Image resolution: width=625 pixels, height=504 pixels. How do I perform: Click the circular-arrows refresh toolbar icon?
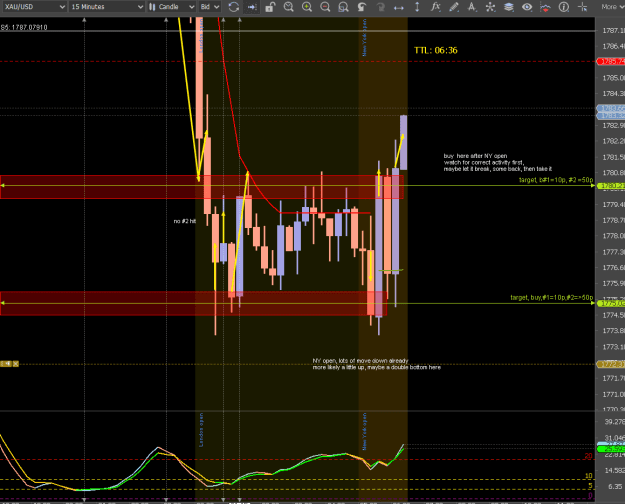tap(234, 7)
